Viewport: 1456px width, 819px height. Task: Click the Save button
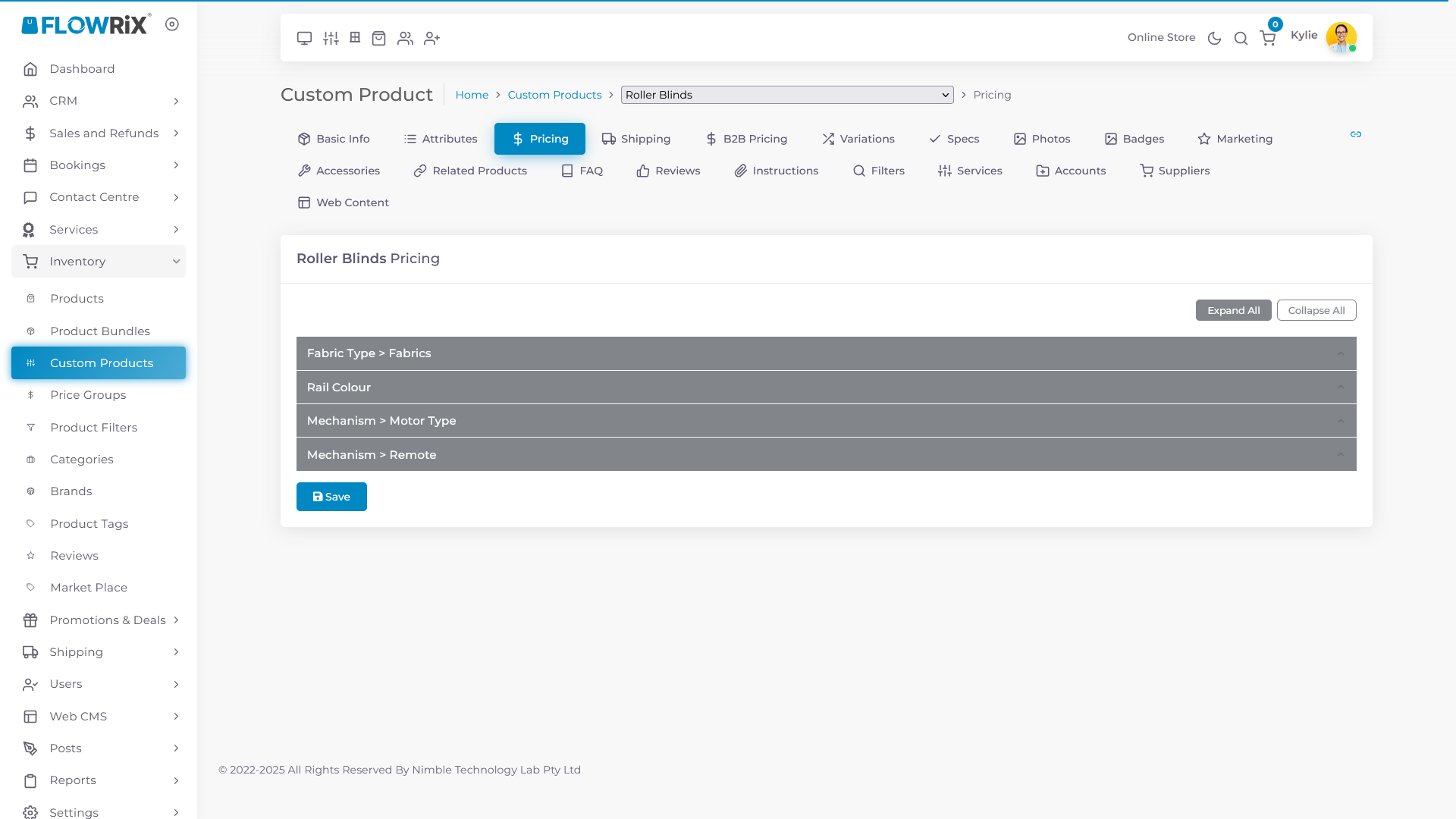[331, 497]
